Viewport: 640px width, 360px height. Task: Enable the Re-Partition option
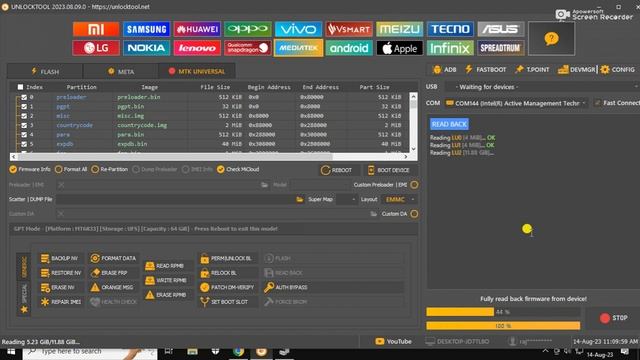point(109,169)
